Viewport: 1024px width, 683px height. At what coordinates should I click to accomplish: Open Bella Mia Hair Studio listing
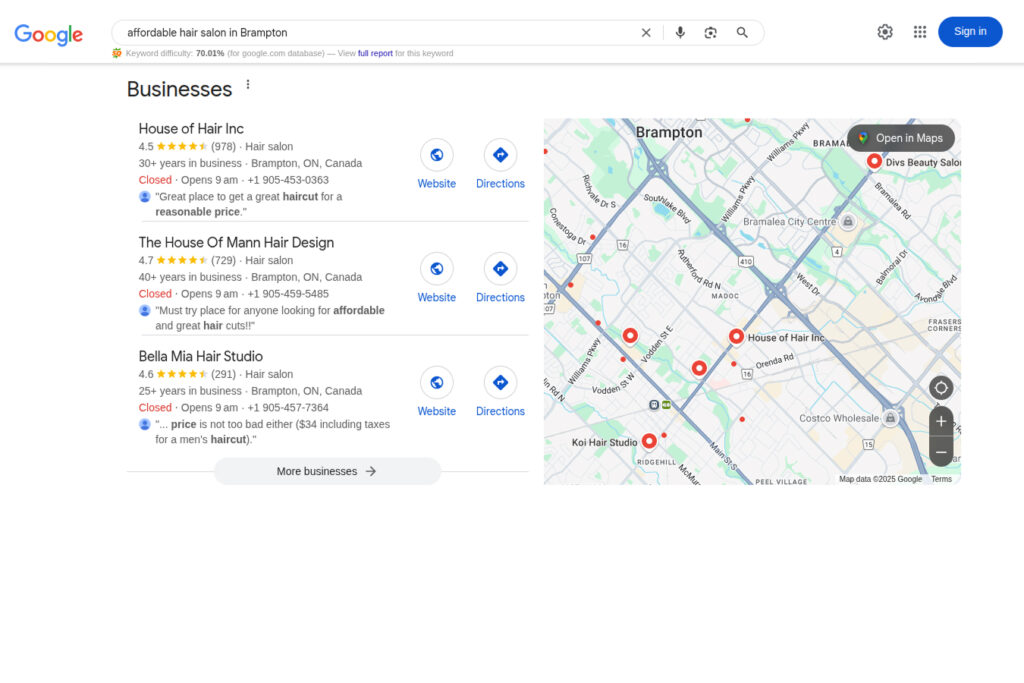coord(200,356)
